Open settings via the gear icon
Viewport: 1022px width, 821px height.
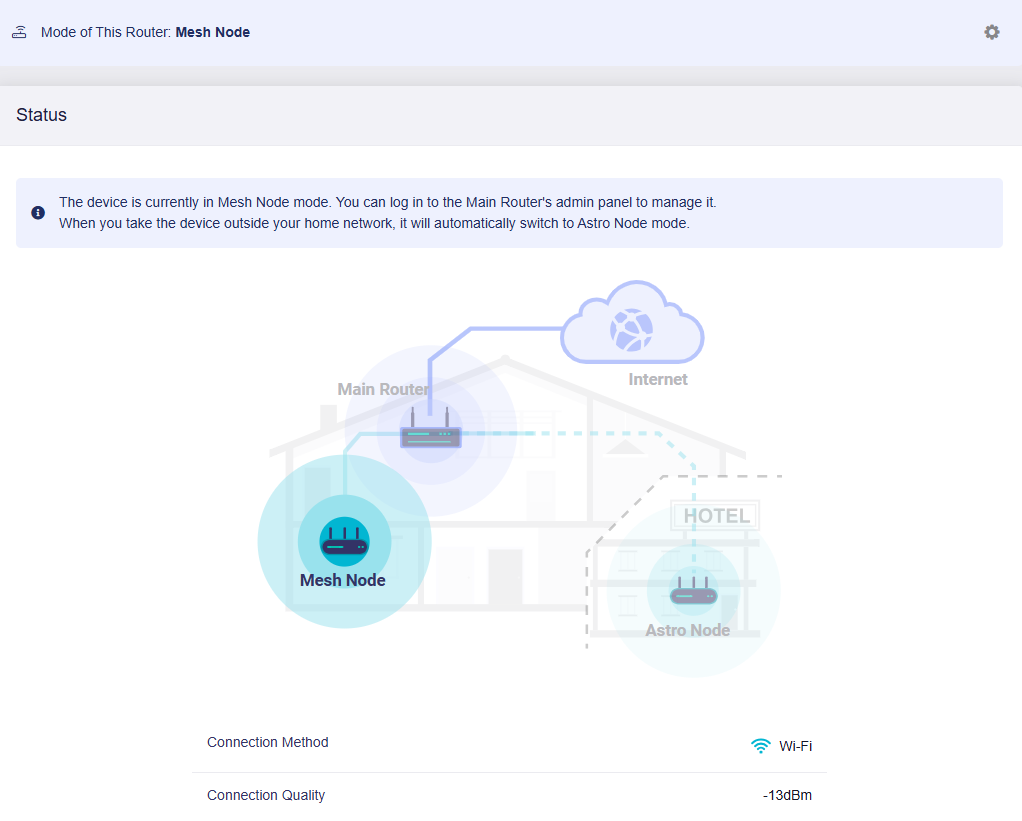[991, 32]
